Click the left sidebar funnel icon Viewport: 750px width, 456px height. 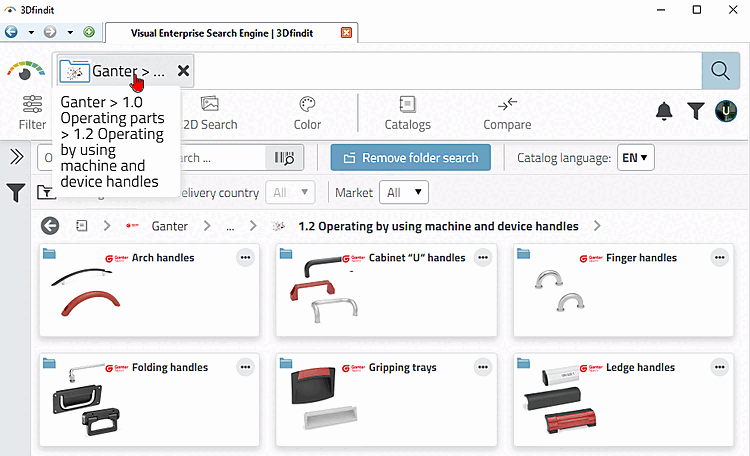point(16,193)
